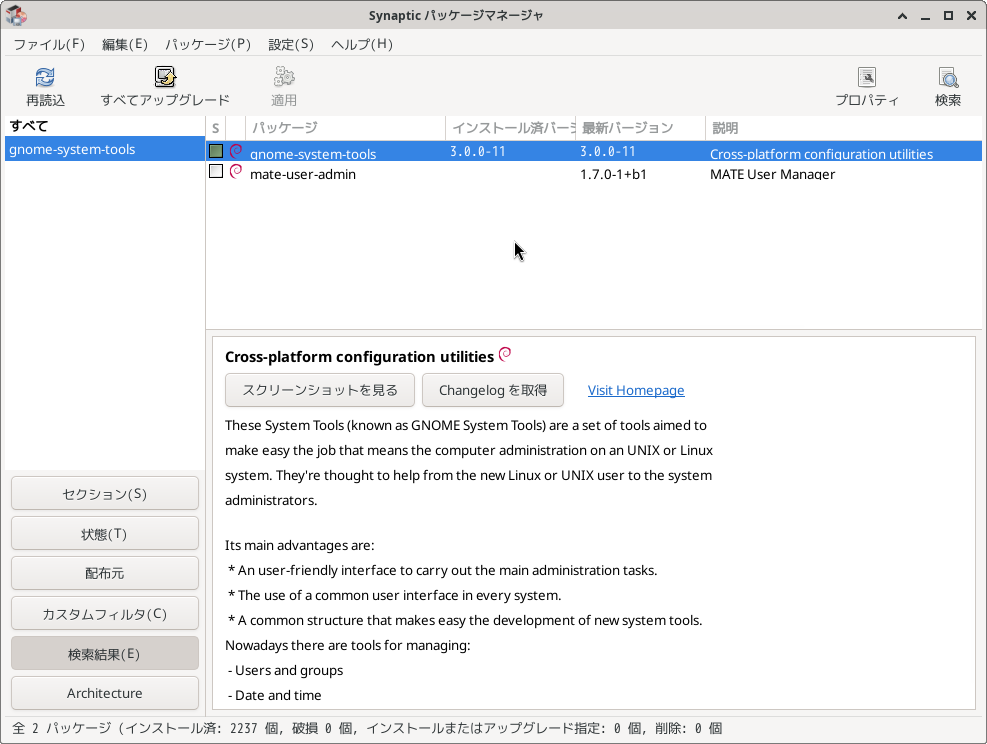Click the Synaptic app icon in title bar
The width and height of the screenshot is (987, 744).
coord(17,15)
